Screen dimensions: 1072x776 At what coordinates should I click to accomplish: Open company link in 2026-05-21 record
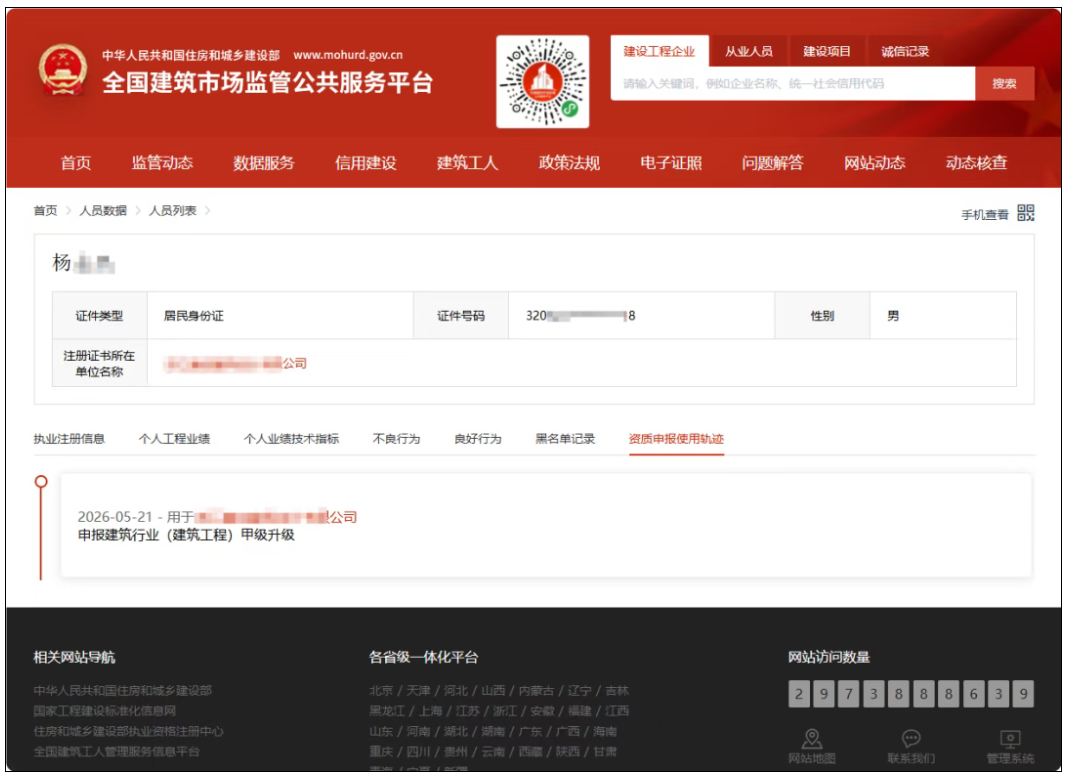pyautogui.click(x=276, y=517)
